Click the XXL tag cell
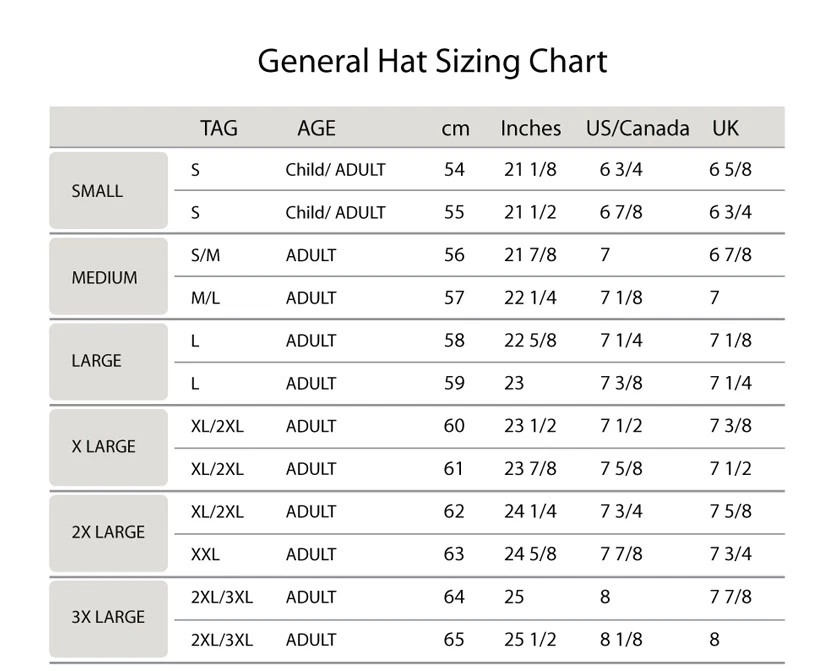The image size is (820, 671). pos(205,554)
